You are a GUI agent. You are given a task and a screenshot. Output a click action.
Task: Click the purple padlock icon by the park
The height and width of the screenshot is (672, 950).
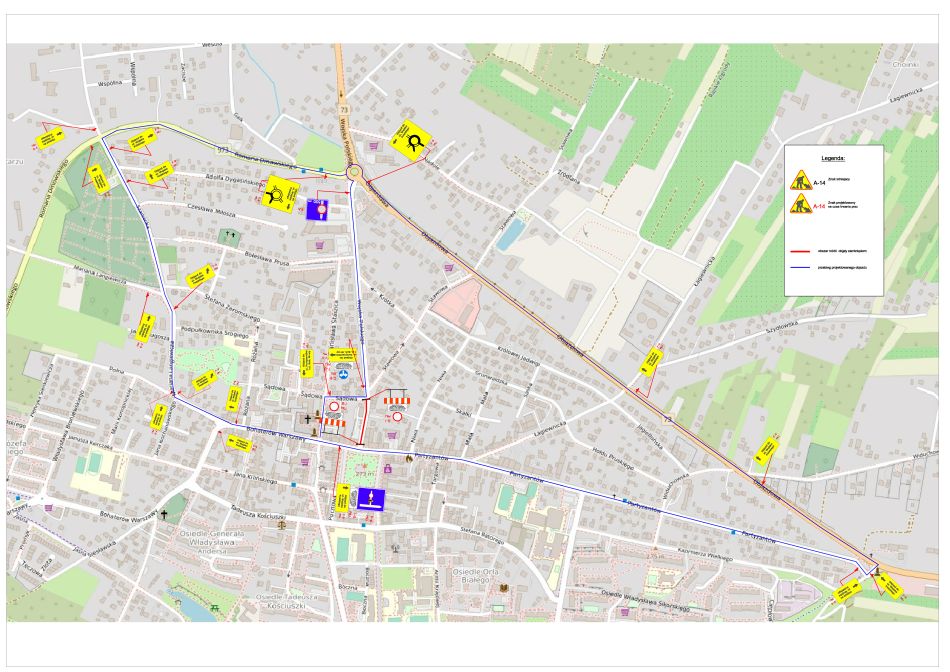click(x=387, y=468)
